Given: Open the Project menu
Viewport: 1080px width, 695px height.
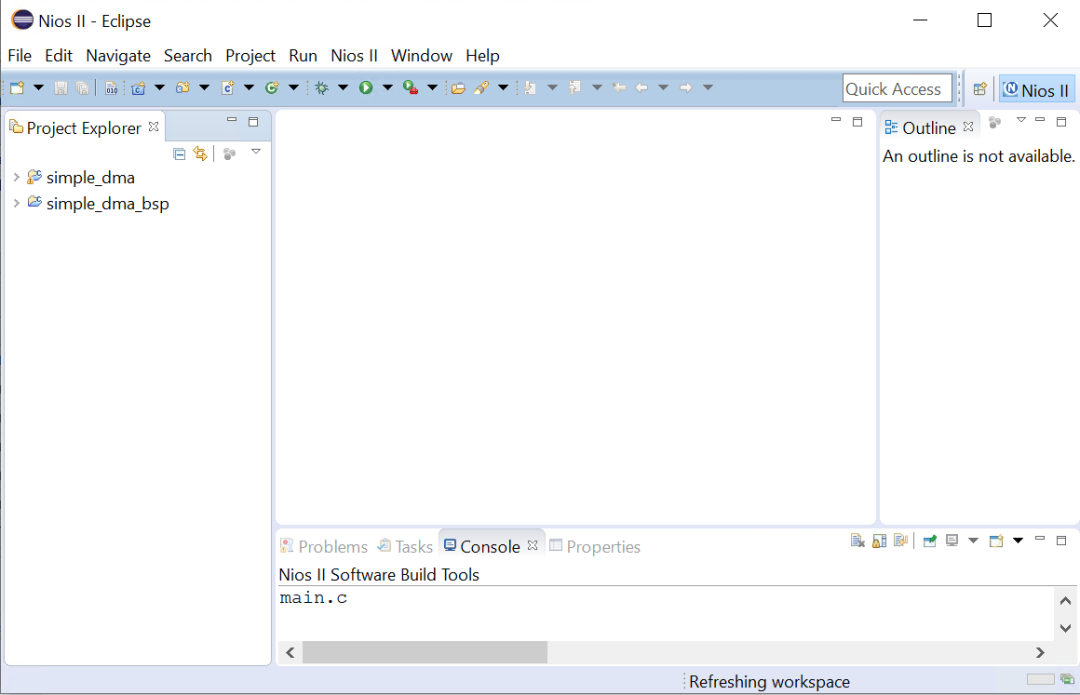Looking at the screenshot, I should point(250,56).
